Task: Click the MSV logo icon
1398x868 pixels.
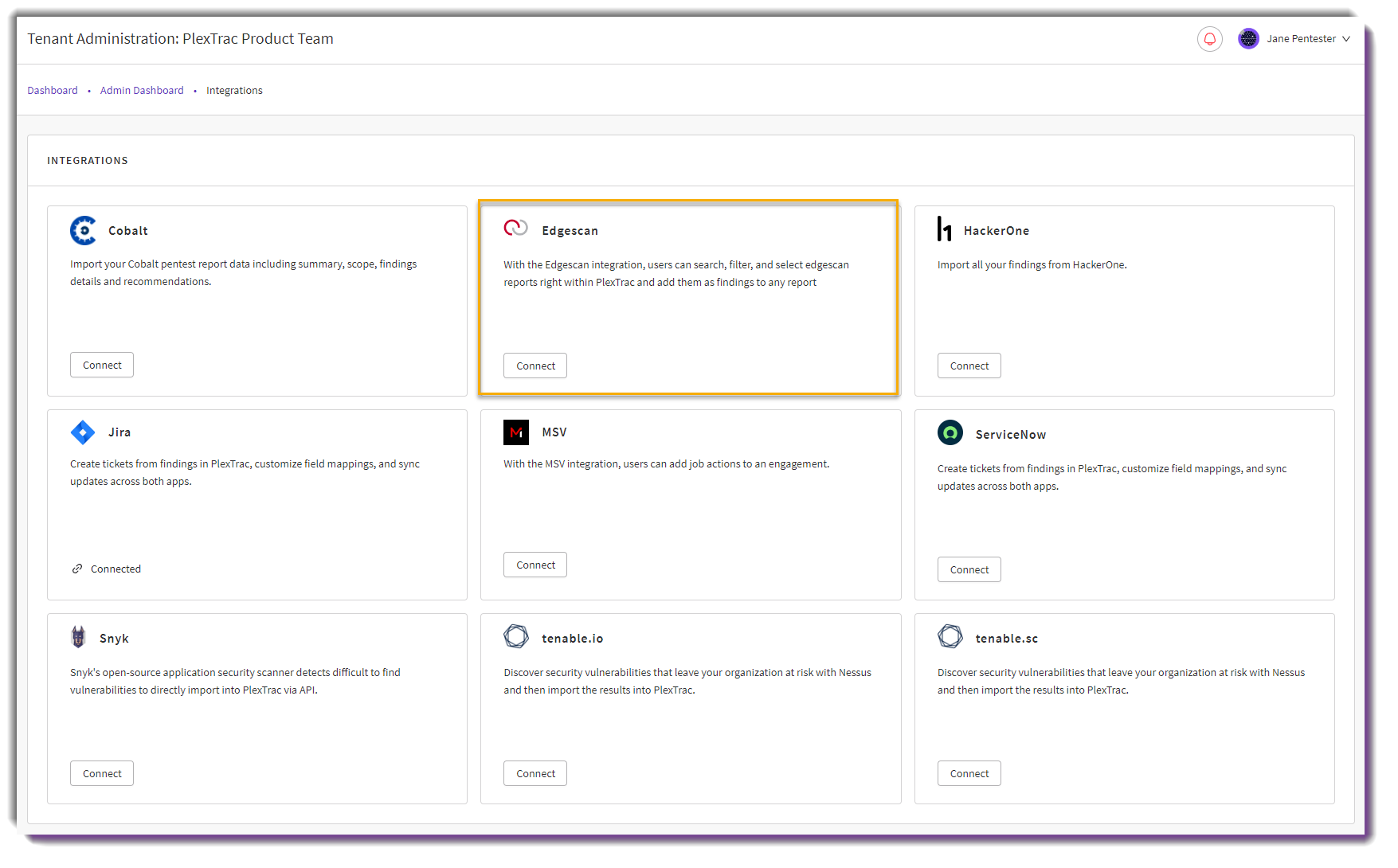Action: click(516, 432)
